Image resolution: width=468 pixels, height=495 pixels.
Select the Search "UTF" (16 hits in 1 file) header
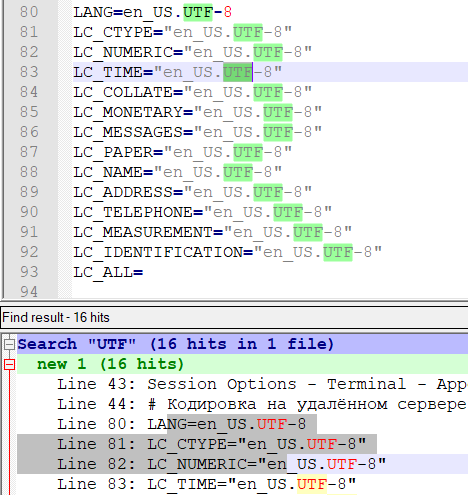pyautogui.click(x=242, y=344)
